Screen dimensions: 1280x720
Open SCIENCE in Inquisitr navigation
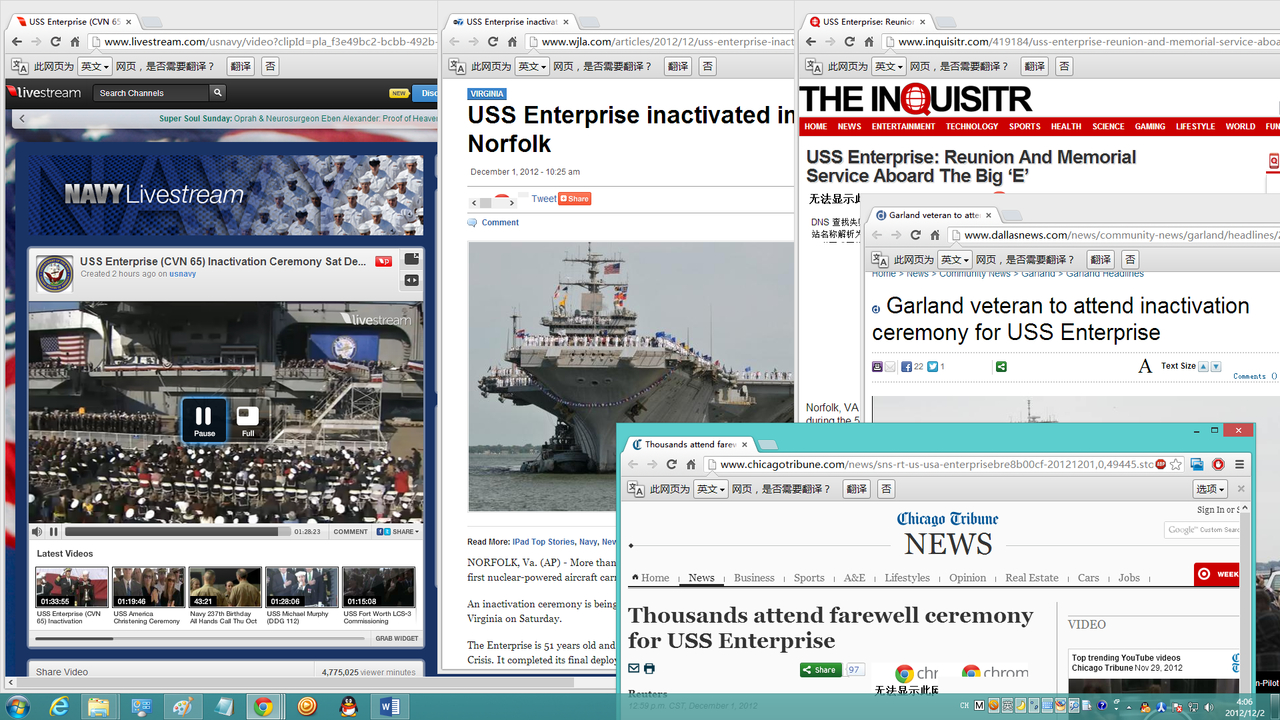point(1108,127)
